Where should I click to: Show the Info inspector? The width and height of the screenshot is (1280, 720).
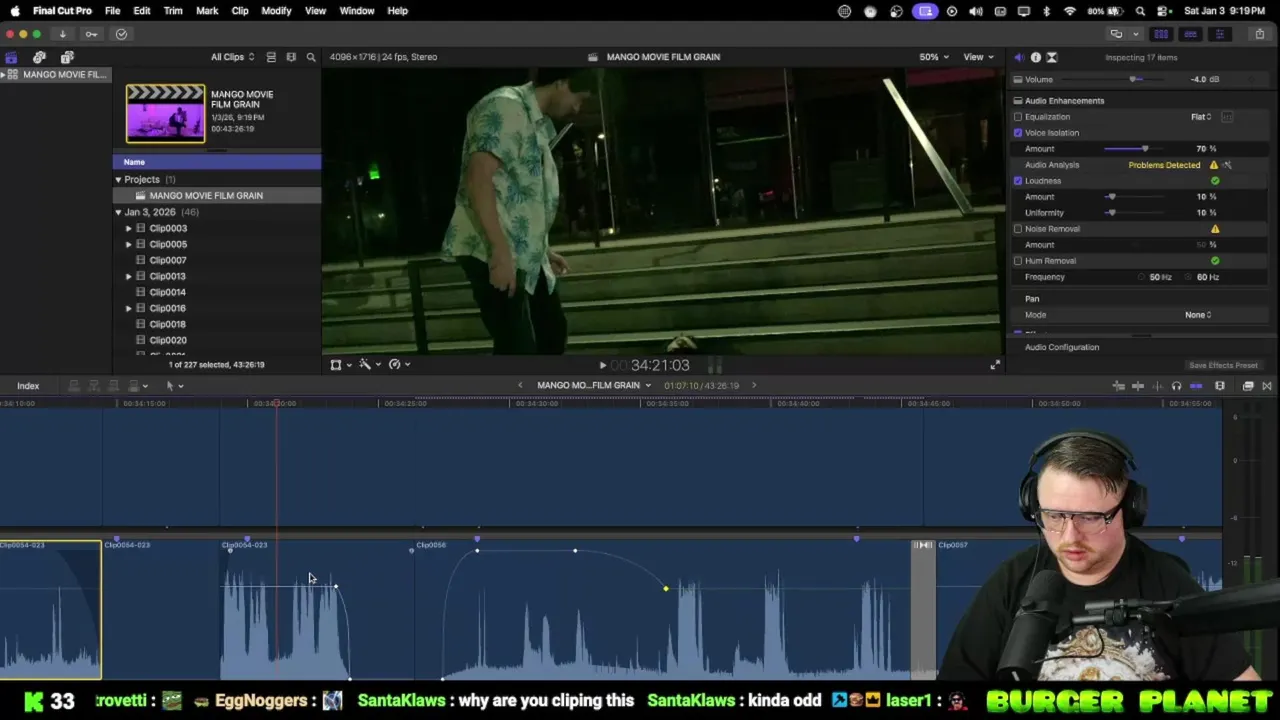[x=1035, y=57]
